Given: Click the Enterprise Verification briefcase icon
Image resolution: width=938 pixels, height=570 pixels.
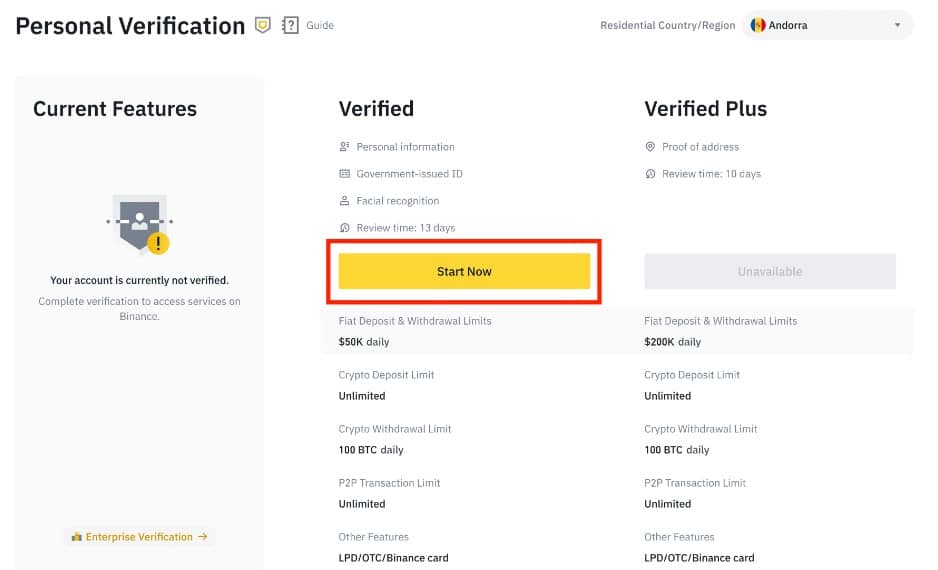Looking at the screenshot, I should tap(76, 537).
